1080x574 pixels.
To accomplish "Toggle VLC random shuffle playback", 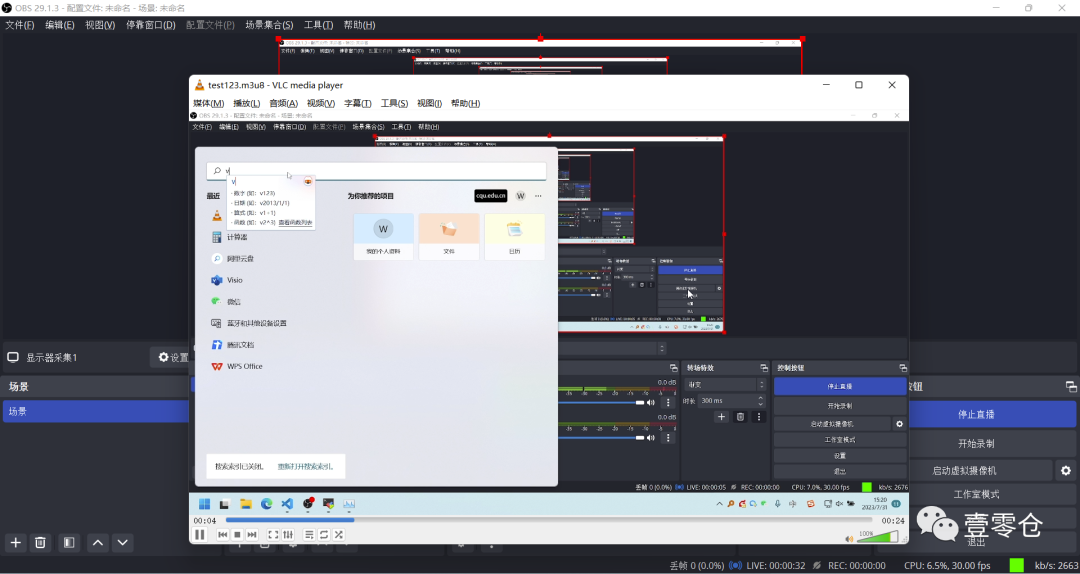I will point(339,535).
